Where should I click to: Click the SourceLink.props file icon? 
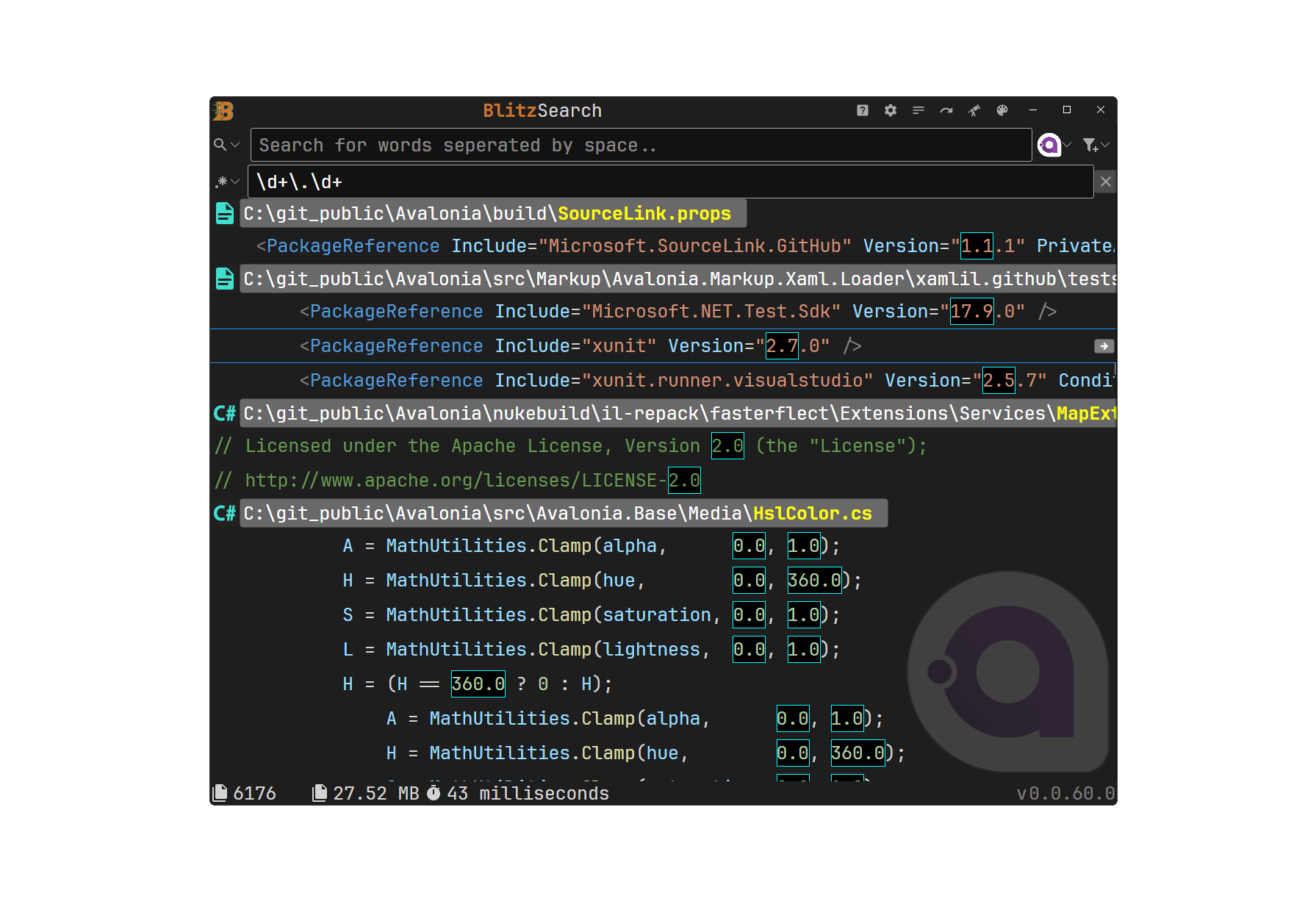(225, 213)
